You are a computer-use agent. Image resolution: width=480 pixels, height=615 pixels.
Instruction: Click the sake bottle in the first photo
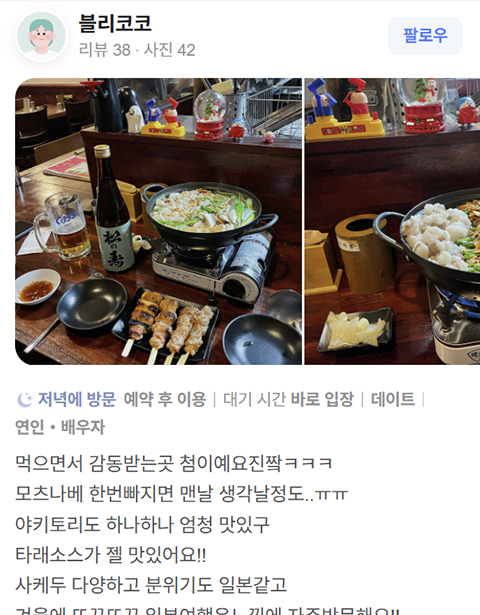click(112, 209)
